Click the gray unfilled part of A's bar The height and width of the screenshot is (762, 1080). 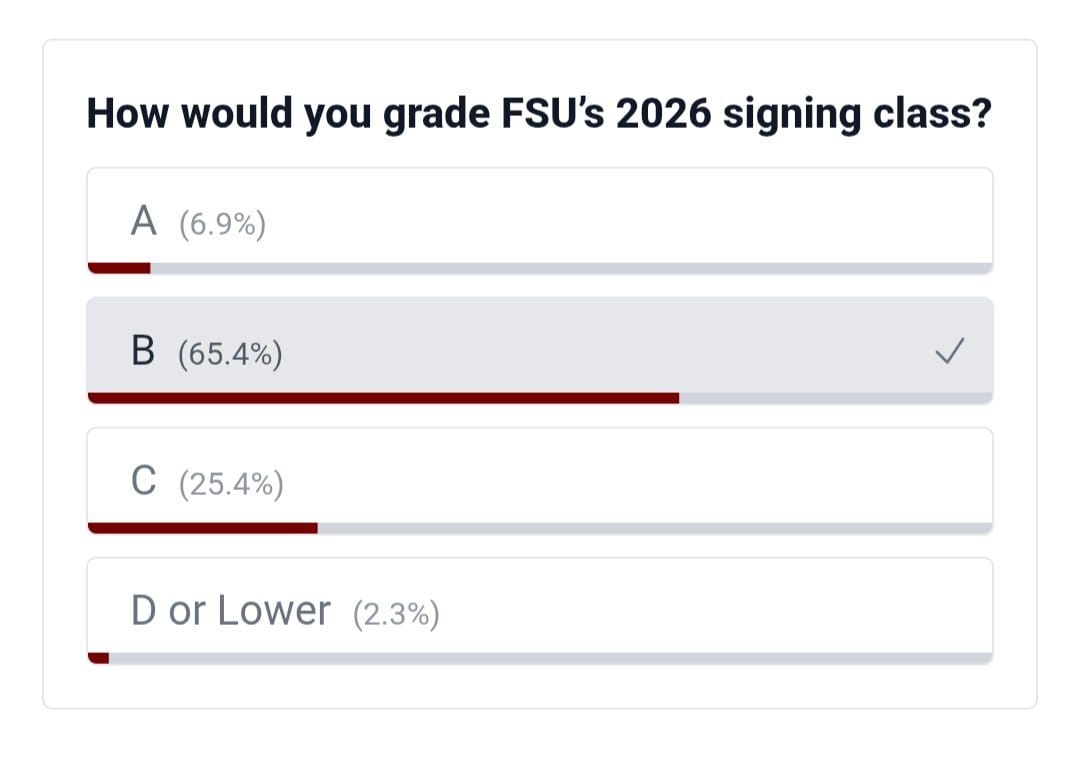(570, 268)
